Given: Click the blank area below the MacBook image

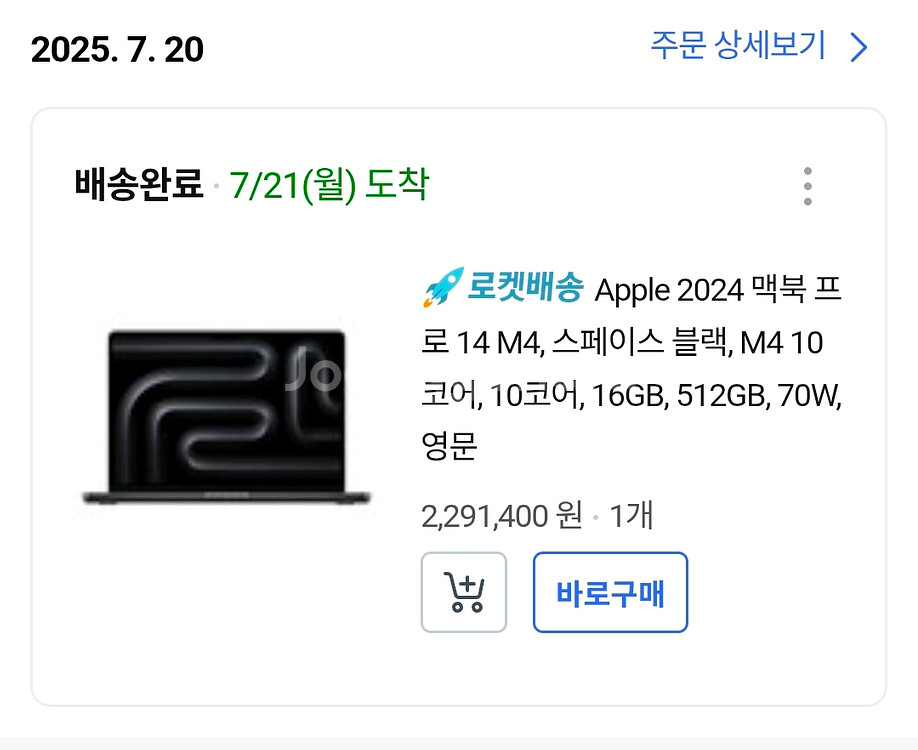Looking at the screenshot, I should (226, 600).
